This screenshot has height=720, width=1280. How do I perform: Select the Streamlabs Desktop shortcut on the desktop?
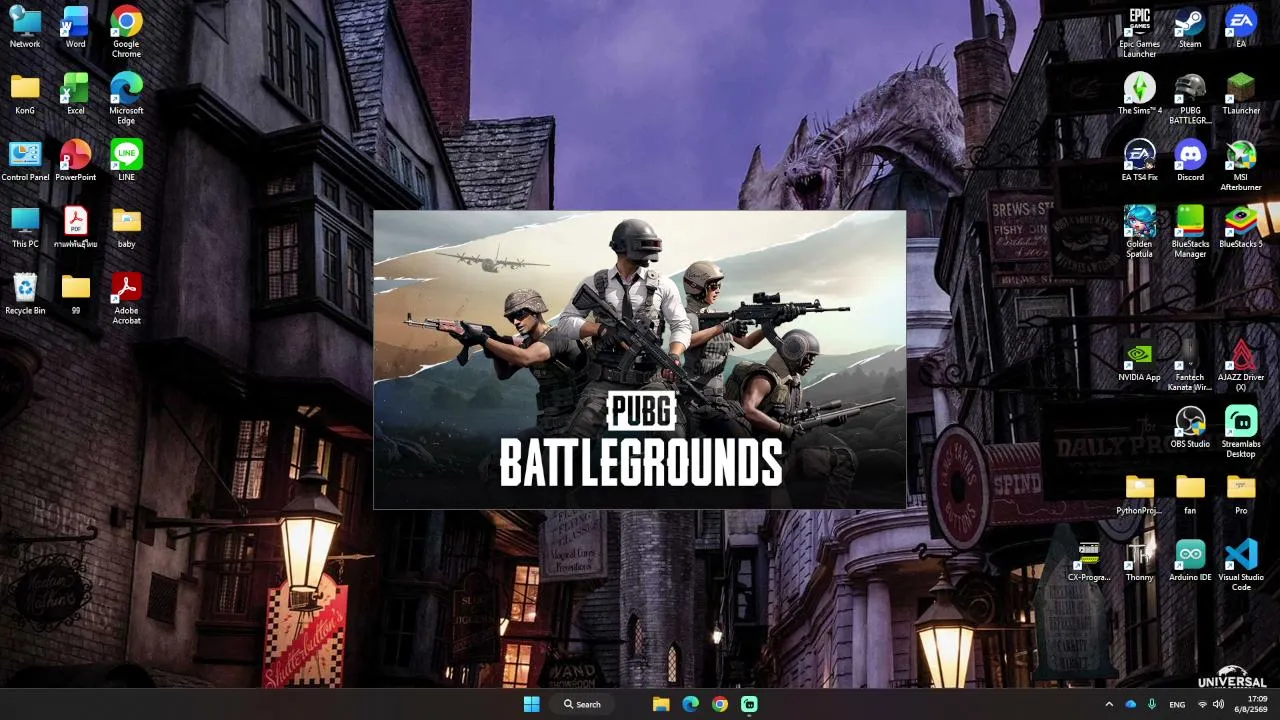coord(1241,432)
